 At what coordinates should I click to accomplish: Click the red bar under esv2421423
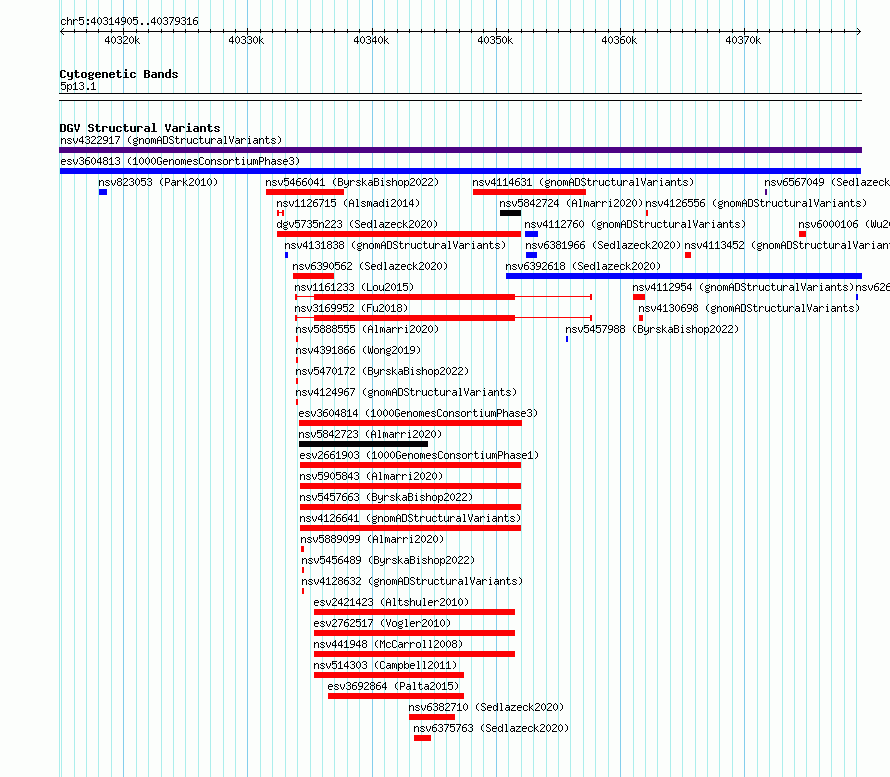414,612
